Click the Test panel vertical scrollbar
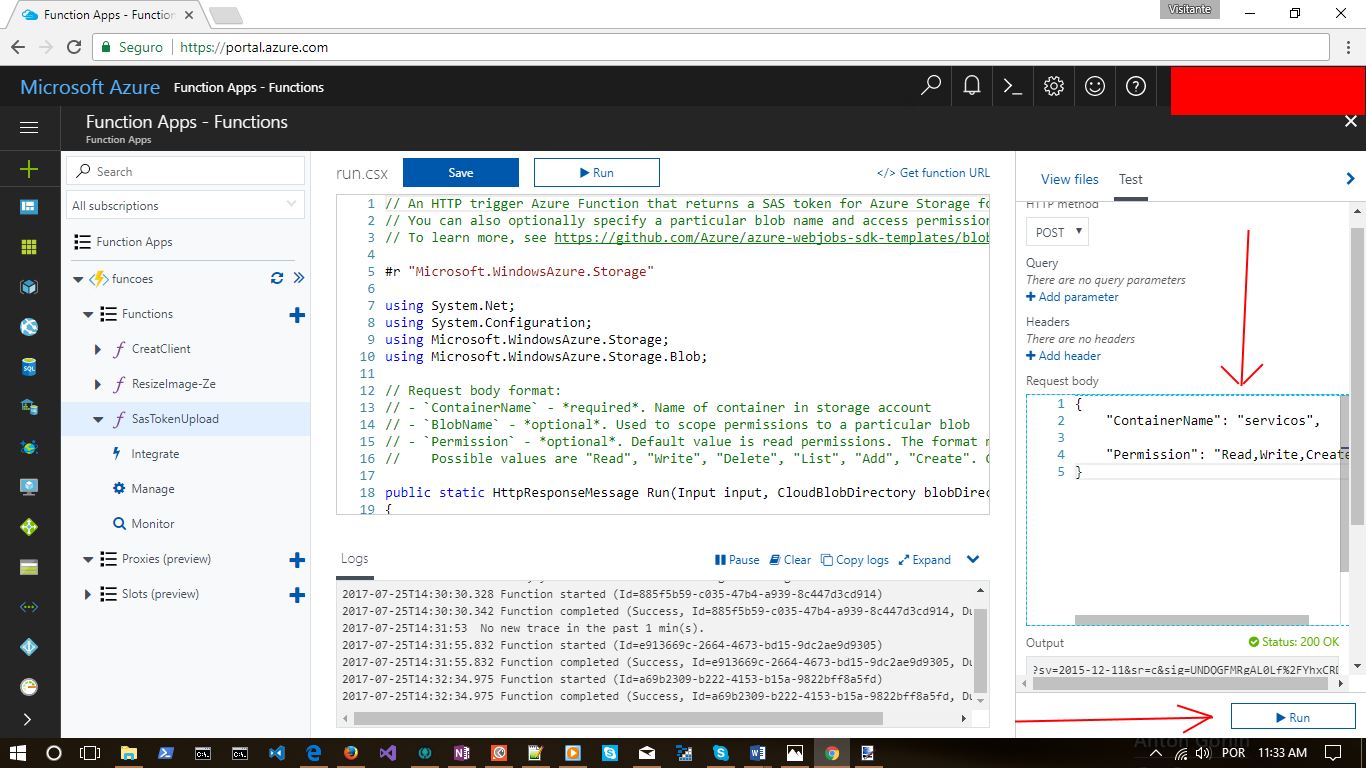 (x=1357, y=376)
